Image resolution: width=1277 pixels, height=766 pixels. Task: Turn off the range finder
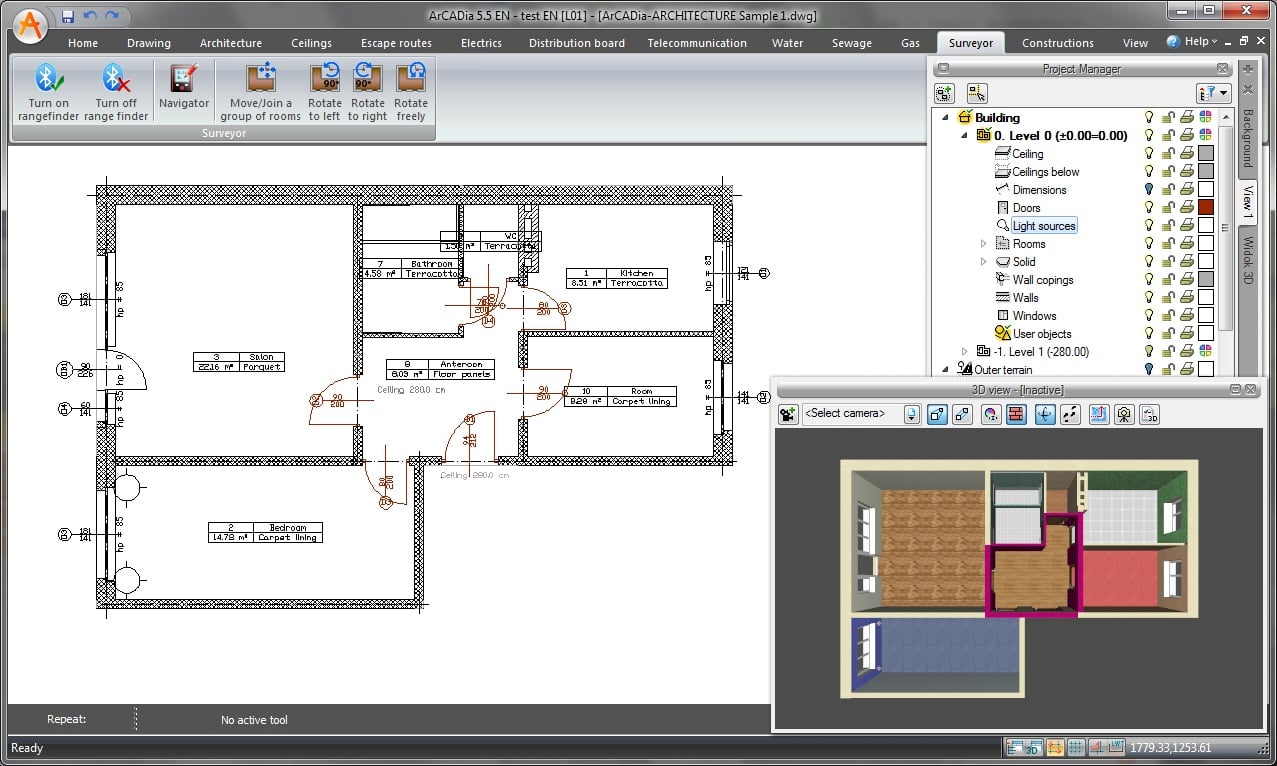pos(115,92)
